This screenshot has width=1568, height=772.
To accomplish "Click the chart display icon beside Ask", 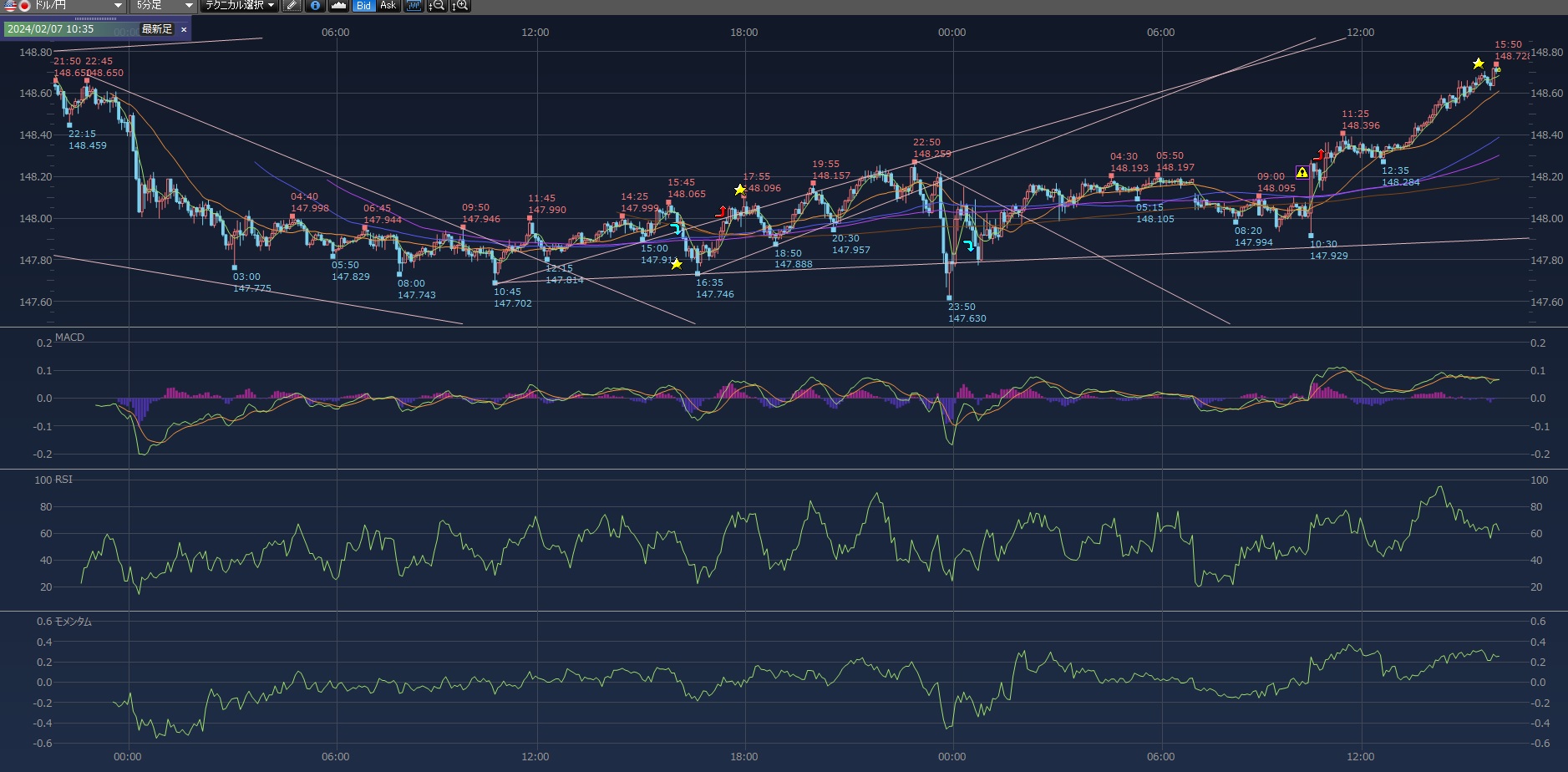I will coord(414,6).
